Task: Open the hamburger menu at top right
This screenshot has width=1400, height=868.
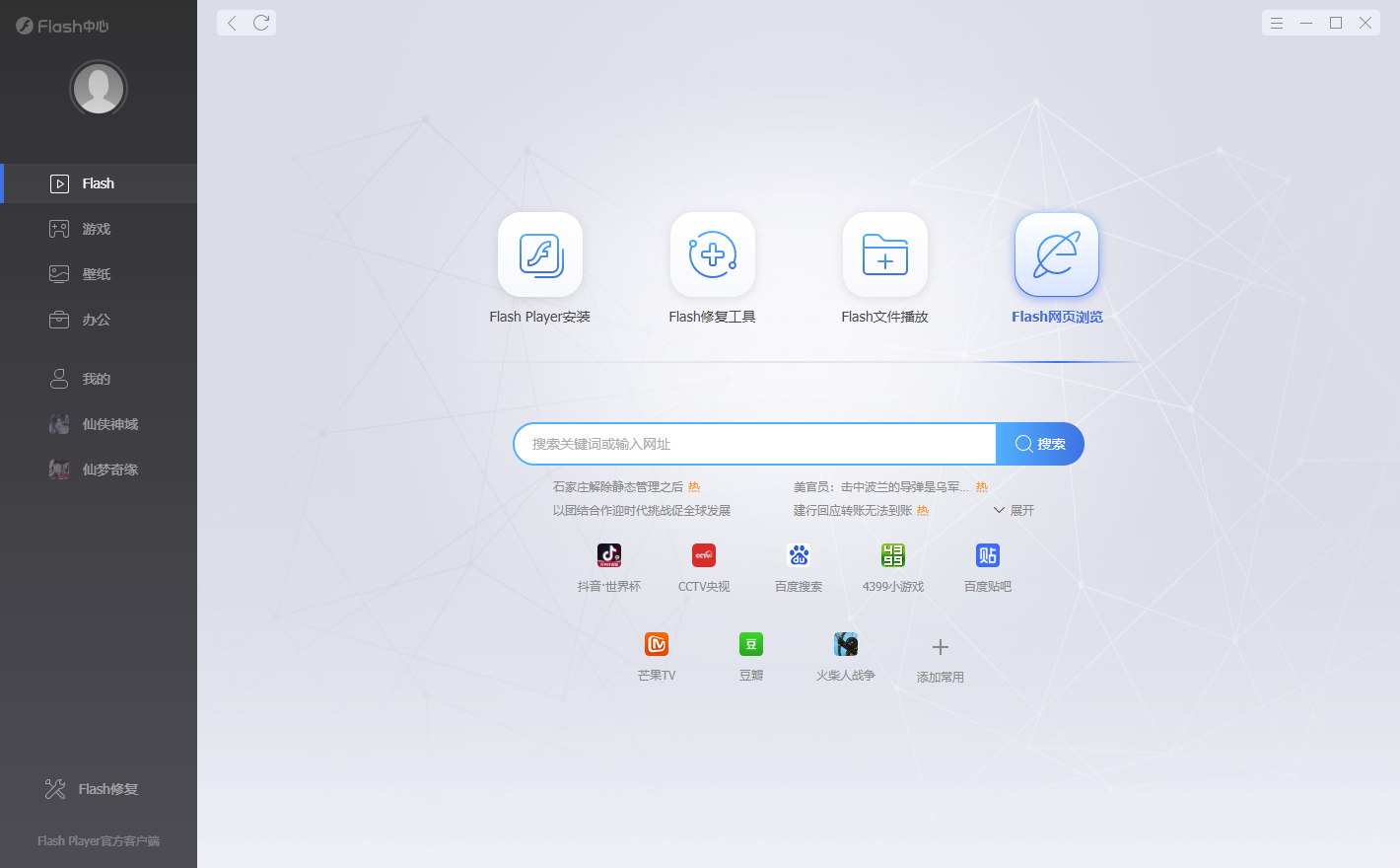Action: tap(1276, 22)
